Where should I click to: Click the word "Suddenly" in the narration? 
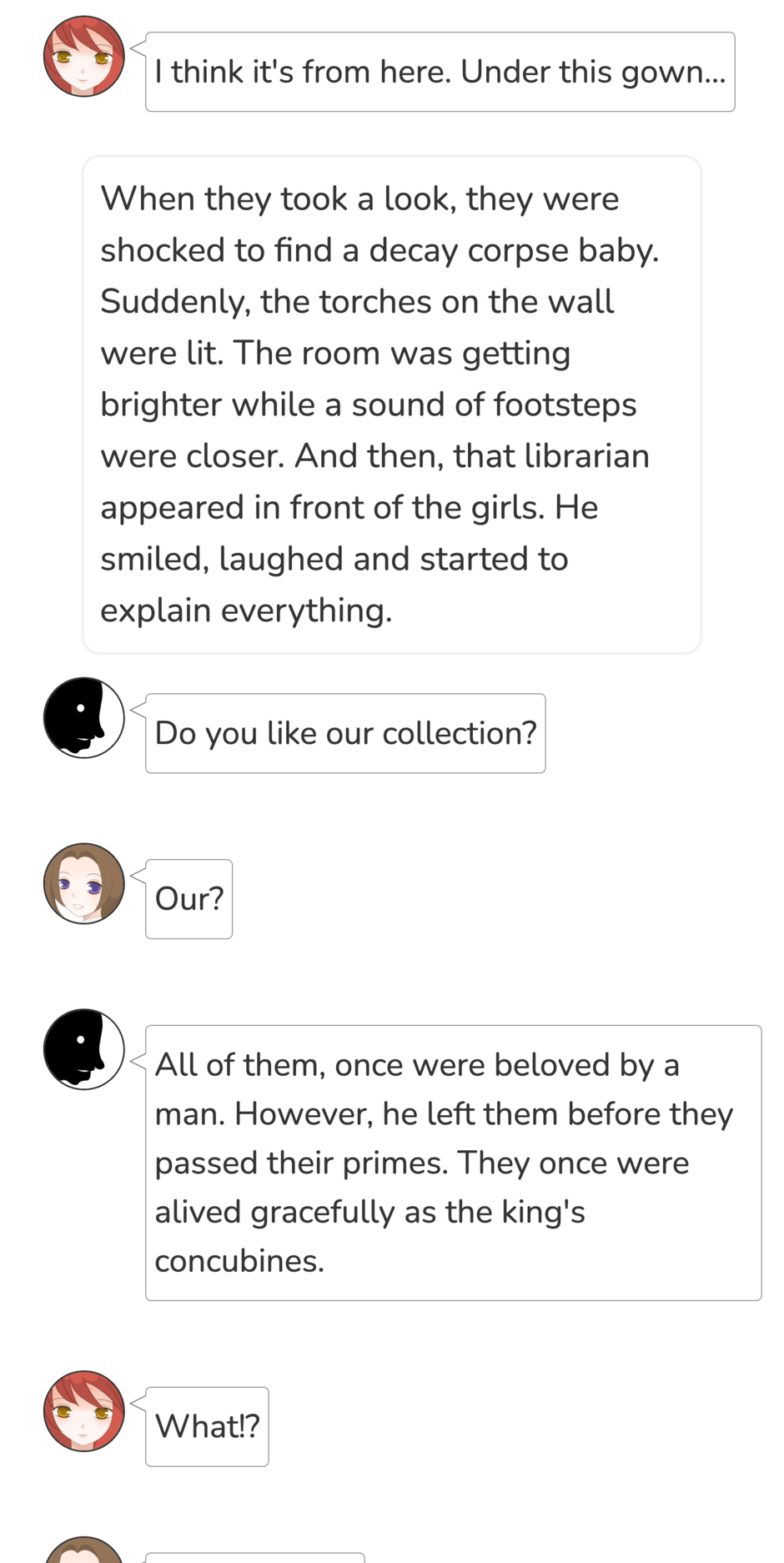coord(174,302)
